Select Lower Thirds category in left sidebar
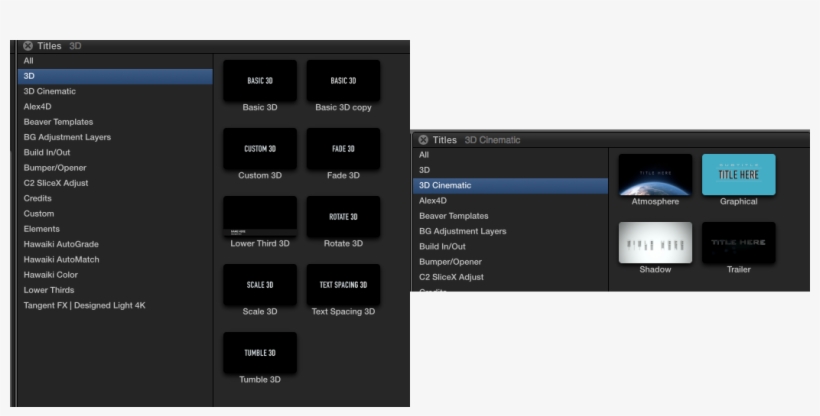 (50, 290)
